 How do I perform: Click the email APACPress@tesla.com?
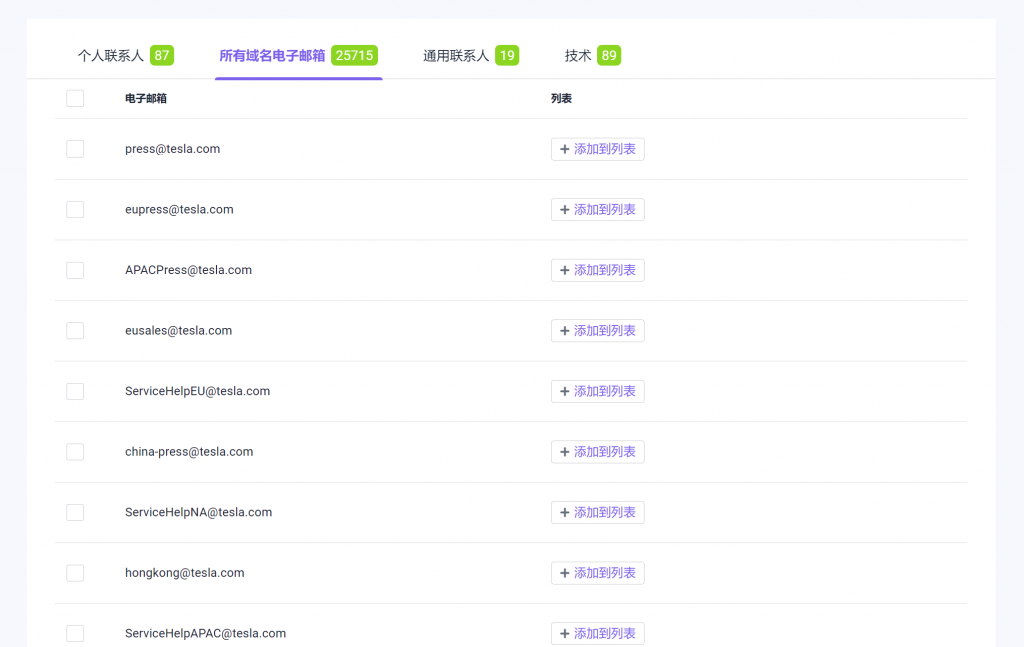tap(188, 270)
